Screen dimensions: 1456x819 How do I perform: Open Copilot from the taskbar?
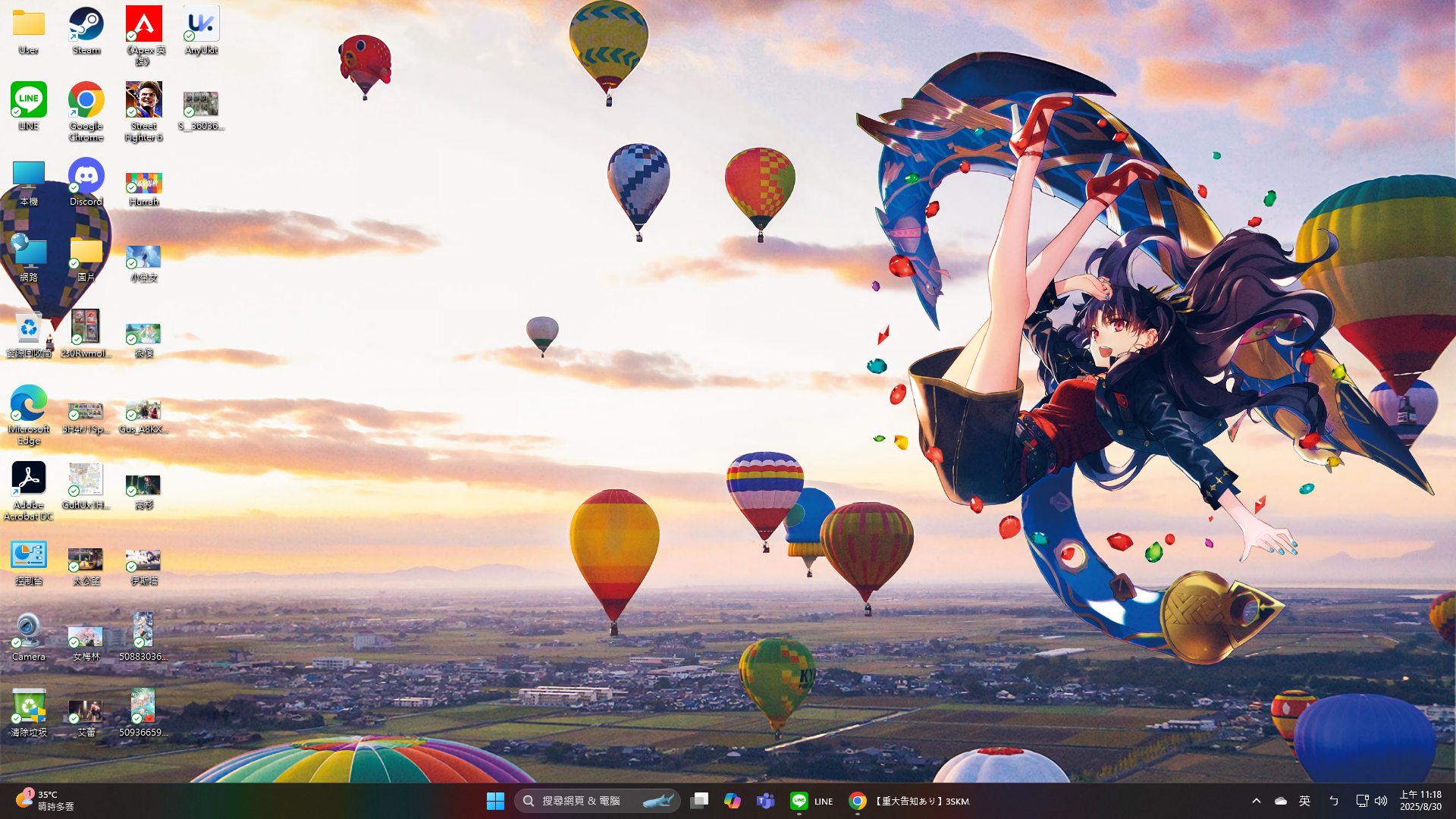point(732,801)
